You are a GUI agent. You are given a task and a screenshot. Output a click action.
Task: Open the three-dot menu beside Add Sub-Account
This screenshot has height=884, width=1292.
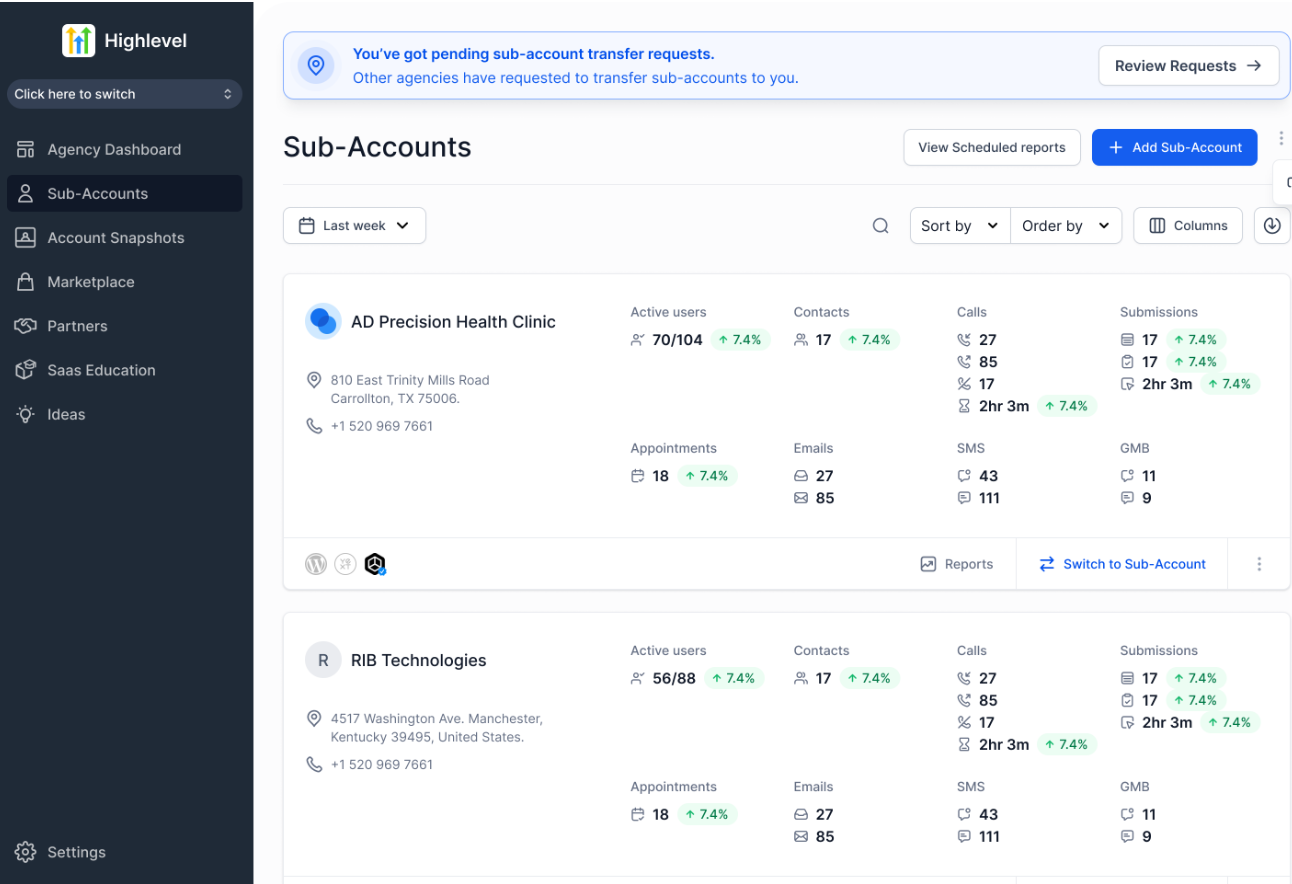(x=1281, y=138)
